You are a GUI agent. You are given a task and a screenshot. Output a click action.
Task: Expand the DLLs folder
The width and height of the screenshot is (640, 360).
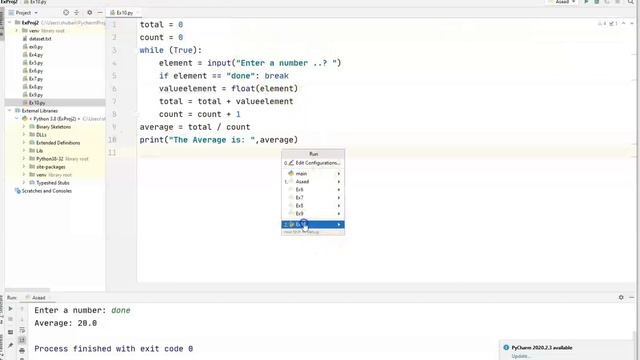(x=24, y=135)
